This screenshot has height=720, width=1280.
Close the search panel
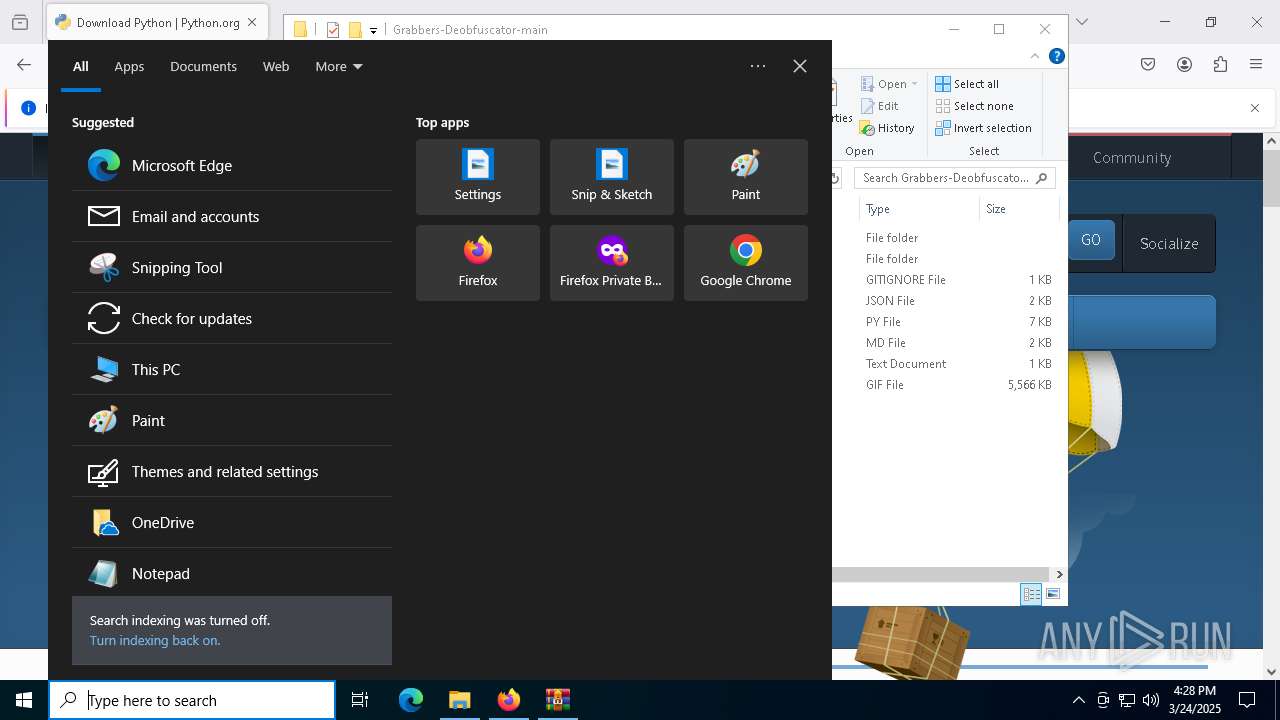(800, 66)
